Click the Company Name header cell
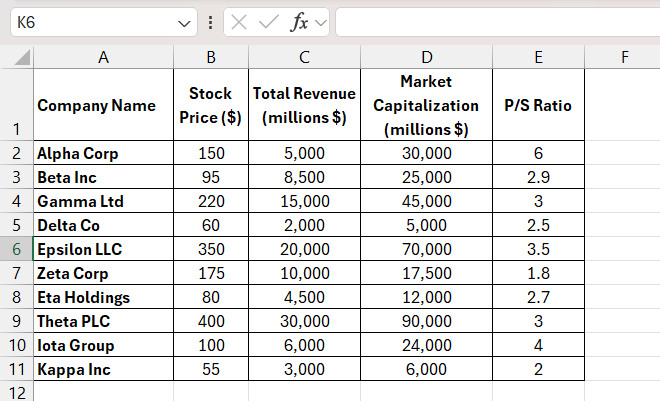 click(104, 104)
